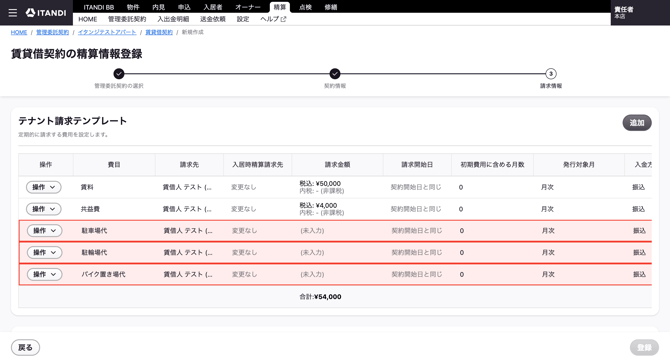Switch to the 内見 tab
The image size is (670, 363).
tap(159, 7)
